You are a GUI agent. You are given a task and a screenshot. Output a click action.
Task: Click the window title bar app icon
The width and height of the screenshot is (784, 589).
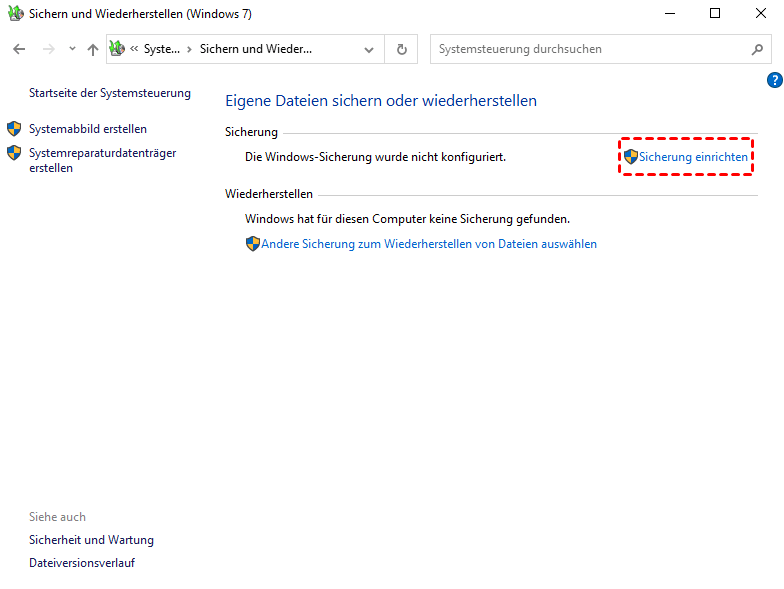(16, 14)
